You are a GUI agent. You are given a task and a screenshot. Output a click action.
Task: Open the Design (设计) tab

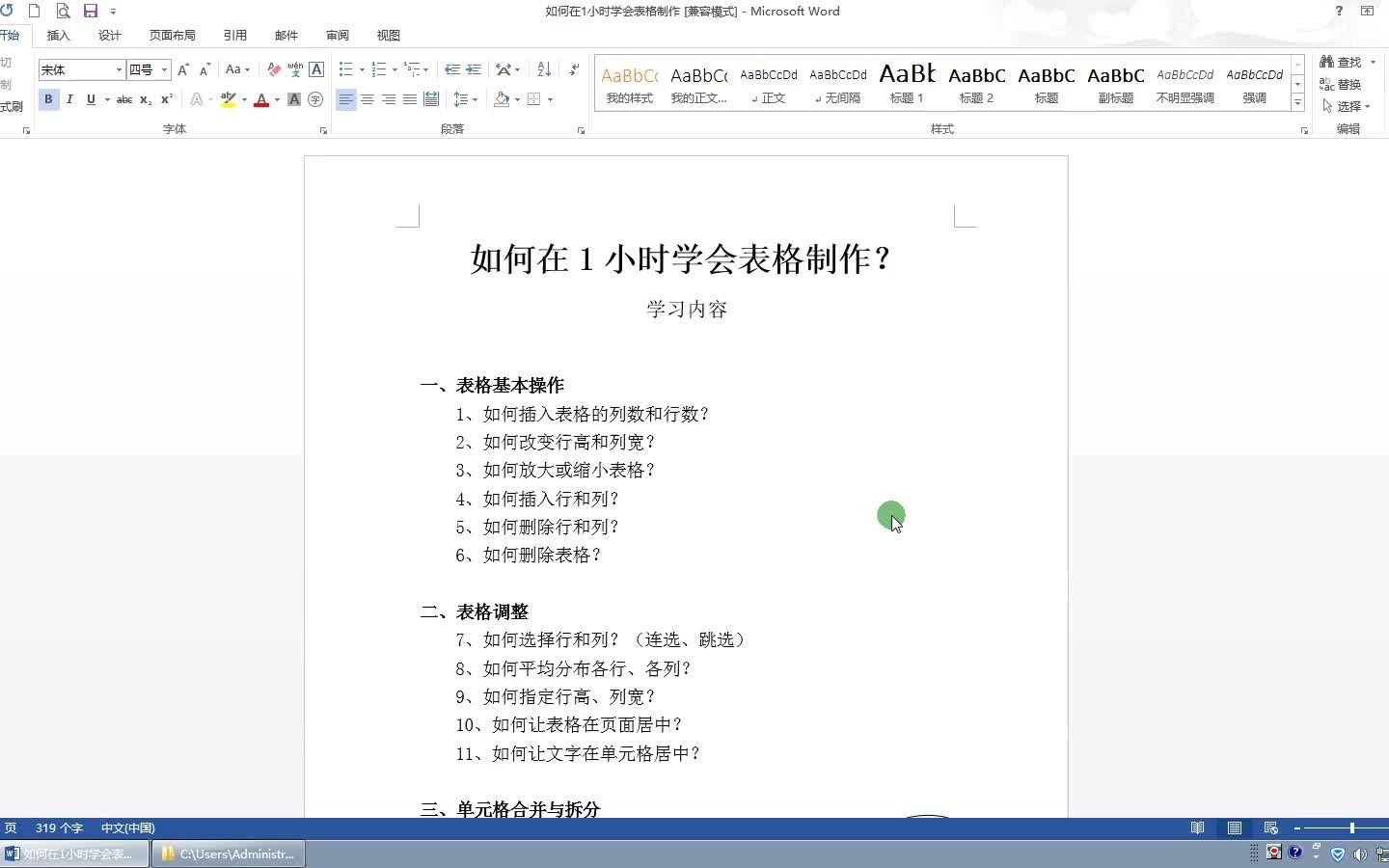[110, 35]
